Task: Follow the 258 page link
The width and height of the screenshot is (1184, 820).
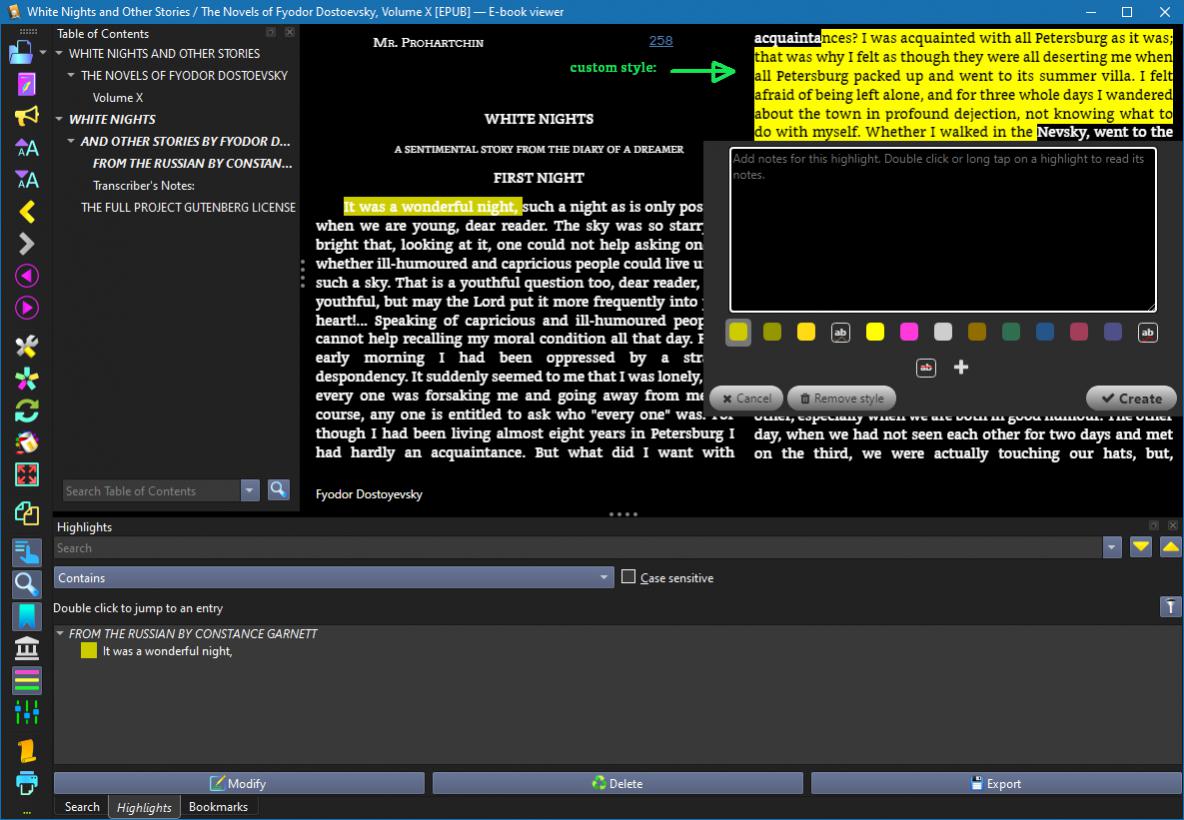Action: pyautogui.click(x=660, y=41)
